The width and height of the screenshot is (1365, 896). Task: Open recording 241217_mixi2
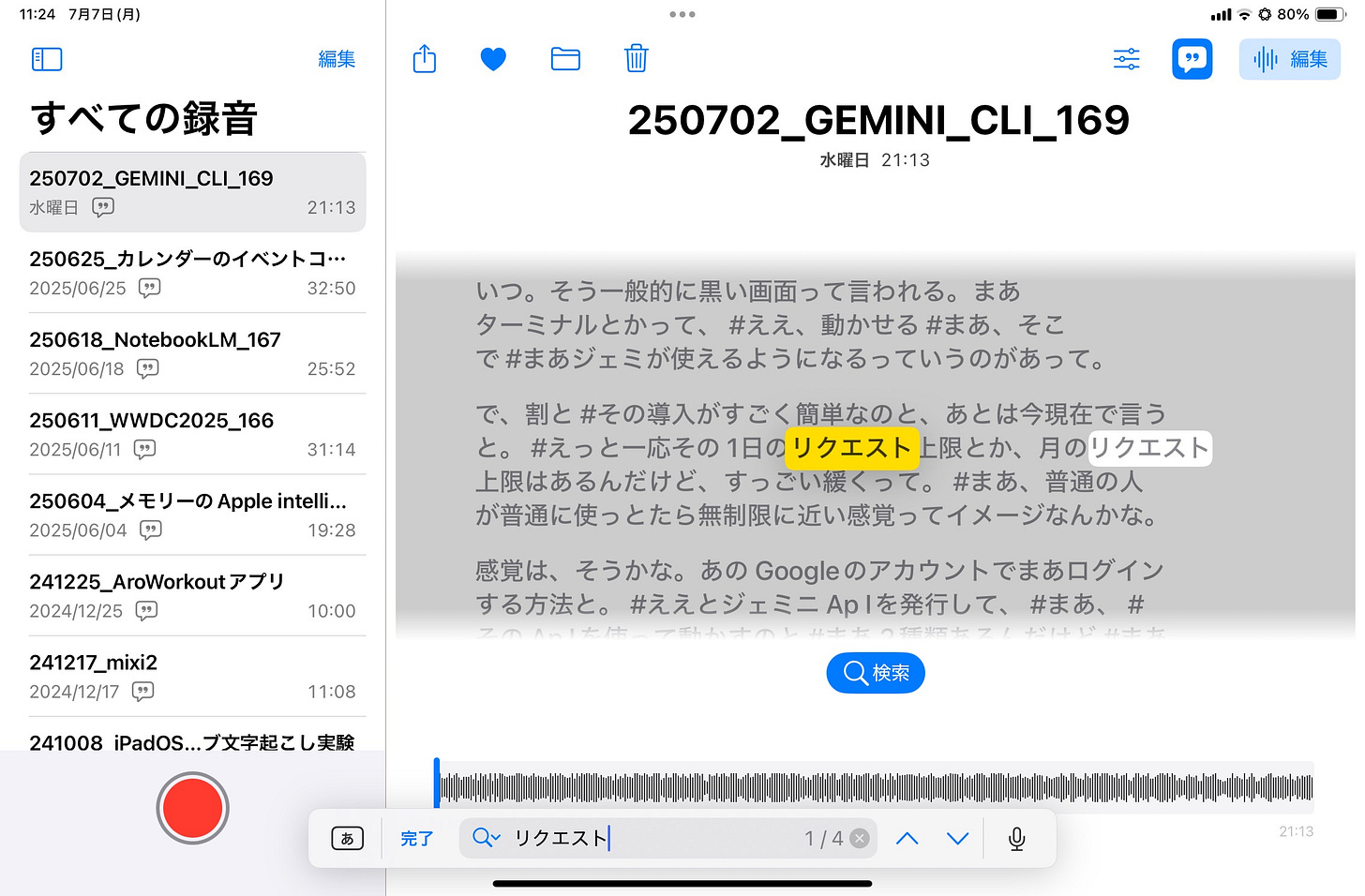pos(192,676)
